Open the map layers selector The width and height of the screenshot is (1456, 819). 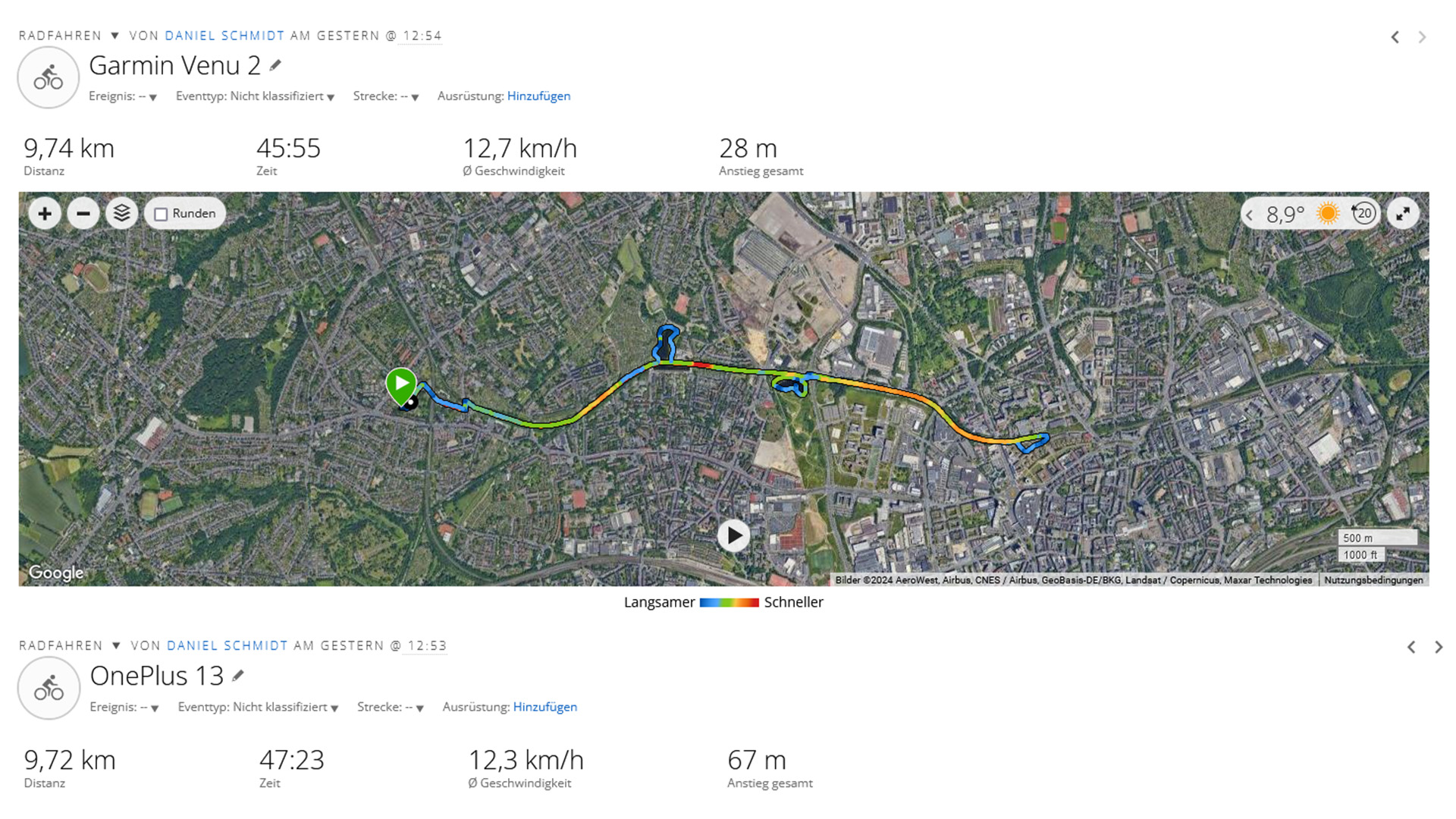coord(121,214)
